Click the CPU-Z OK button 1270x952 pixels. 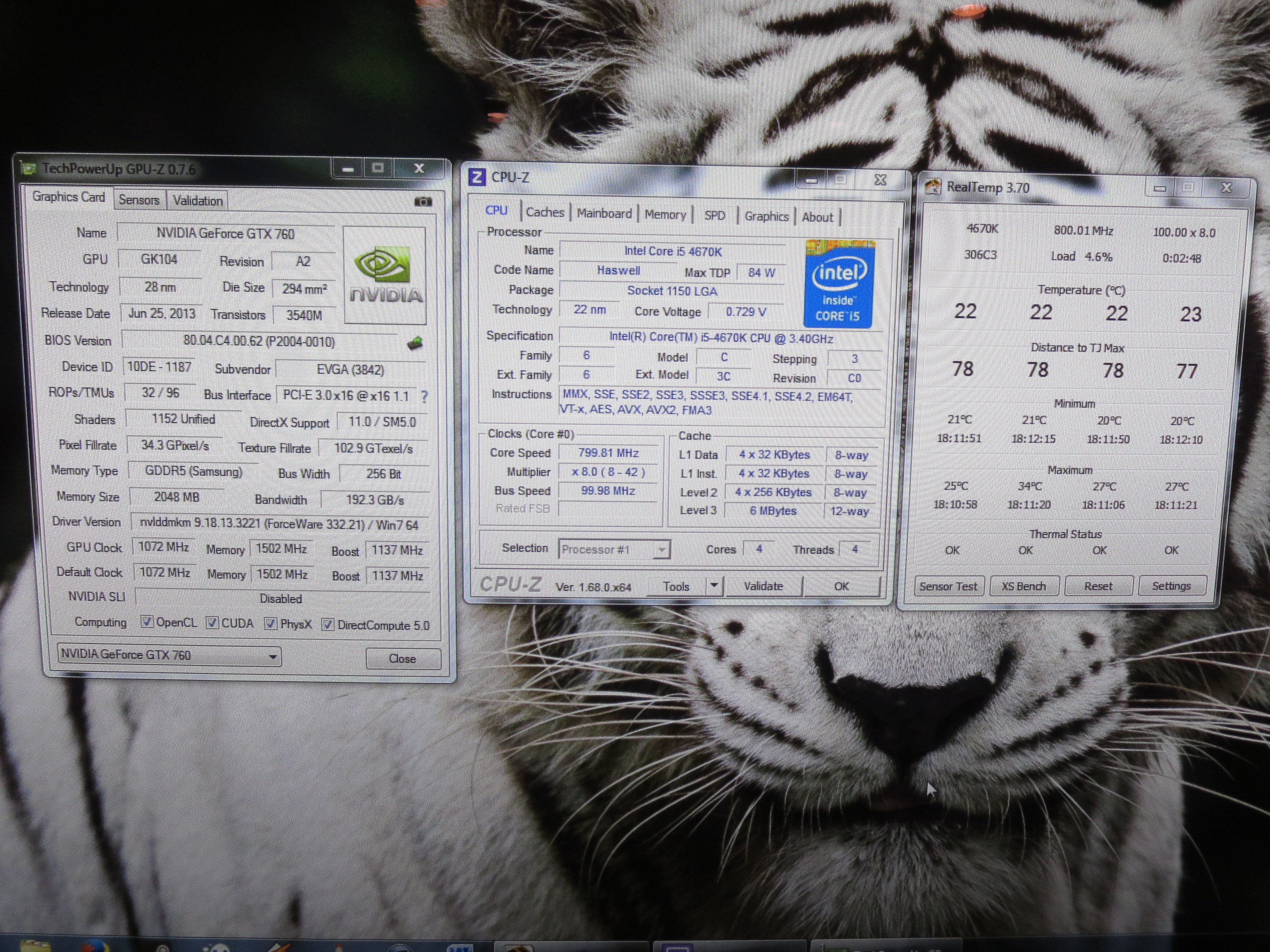tap(841, 586)
